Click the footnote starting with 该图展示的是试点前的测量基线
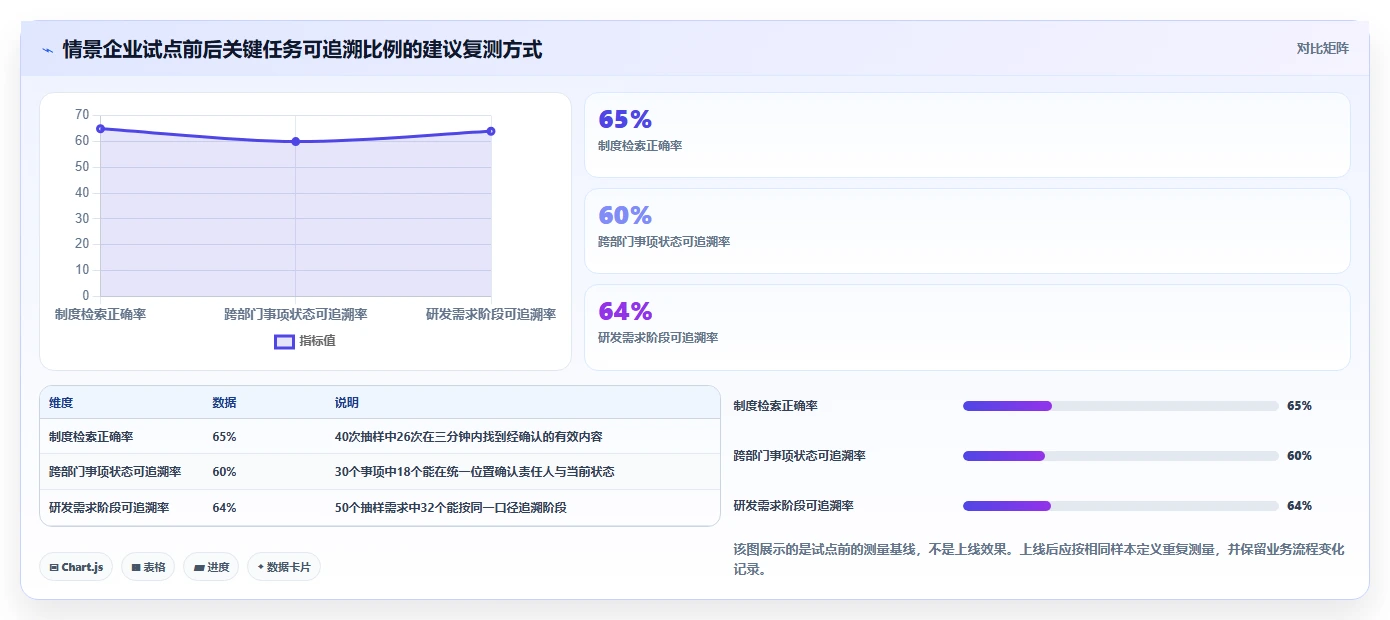 click(x=1039, y=560)
